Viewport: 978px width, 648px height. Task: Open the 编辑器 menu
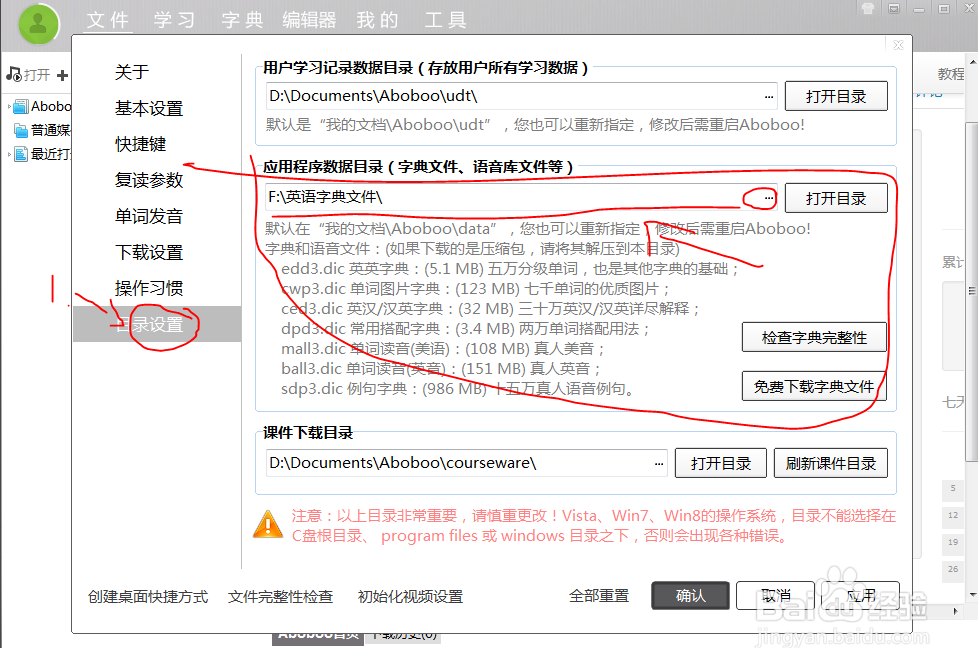tap(309, 20)
